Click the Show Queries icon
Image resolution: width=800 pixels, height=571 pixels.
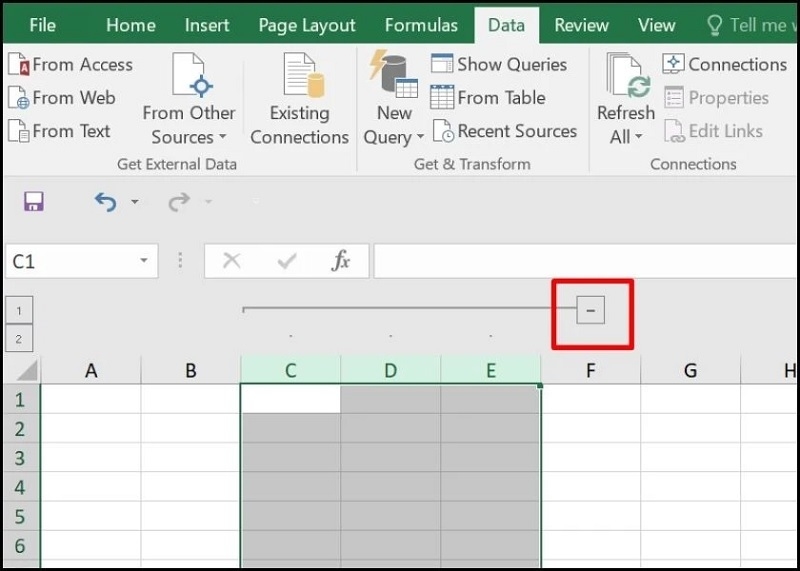pos(442,64)
